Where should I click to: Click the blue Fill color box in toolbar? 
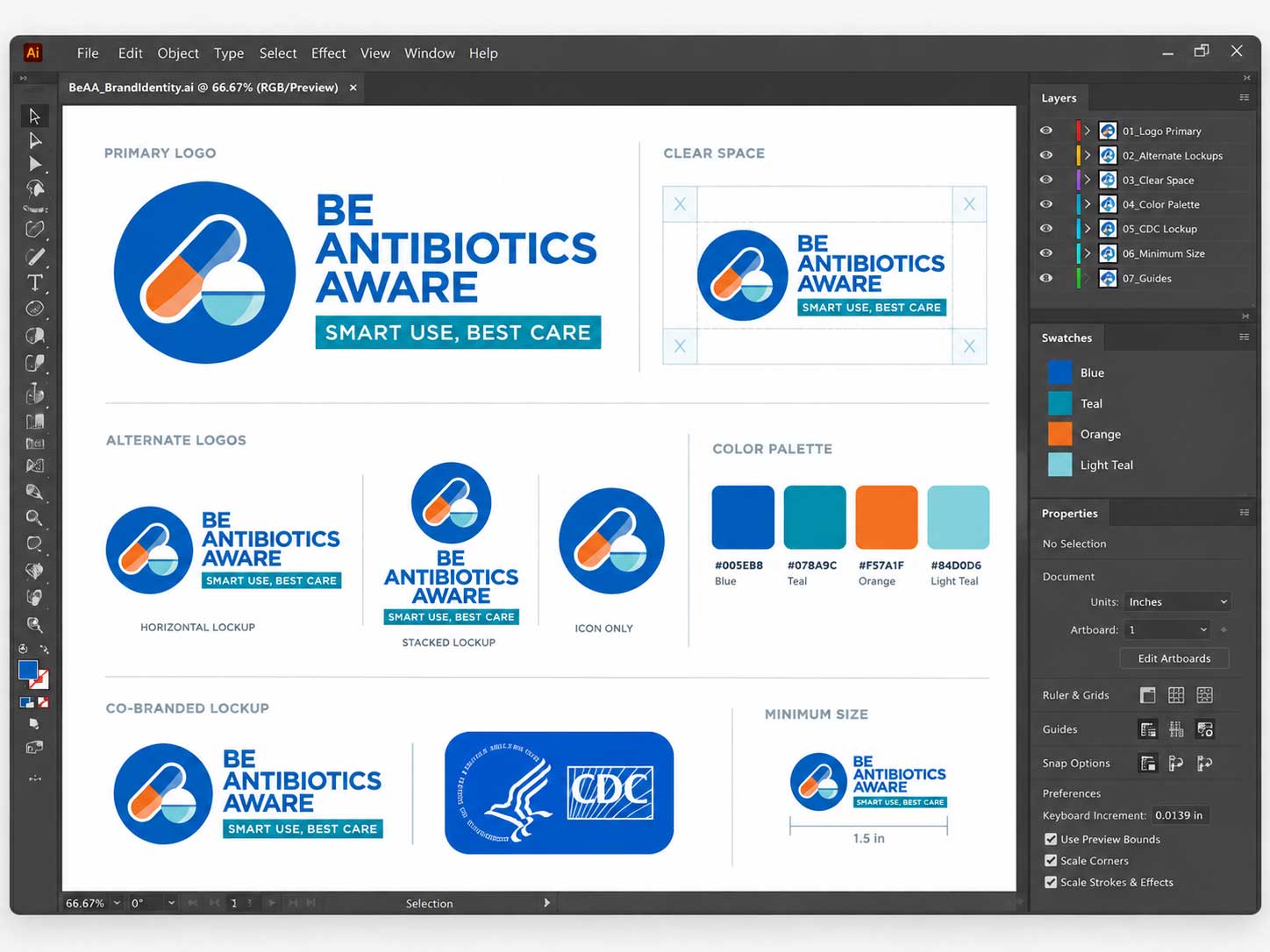pyautogui.click(x=28, y=671)
